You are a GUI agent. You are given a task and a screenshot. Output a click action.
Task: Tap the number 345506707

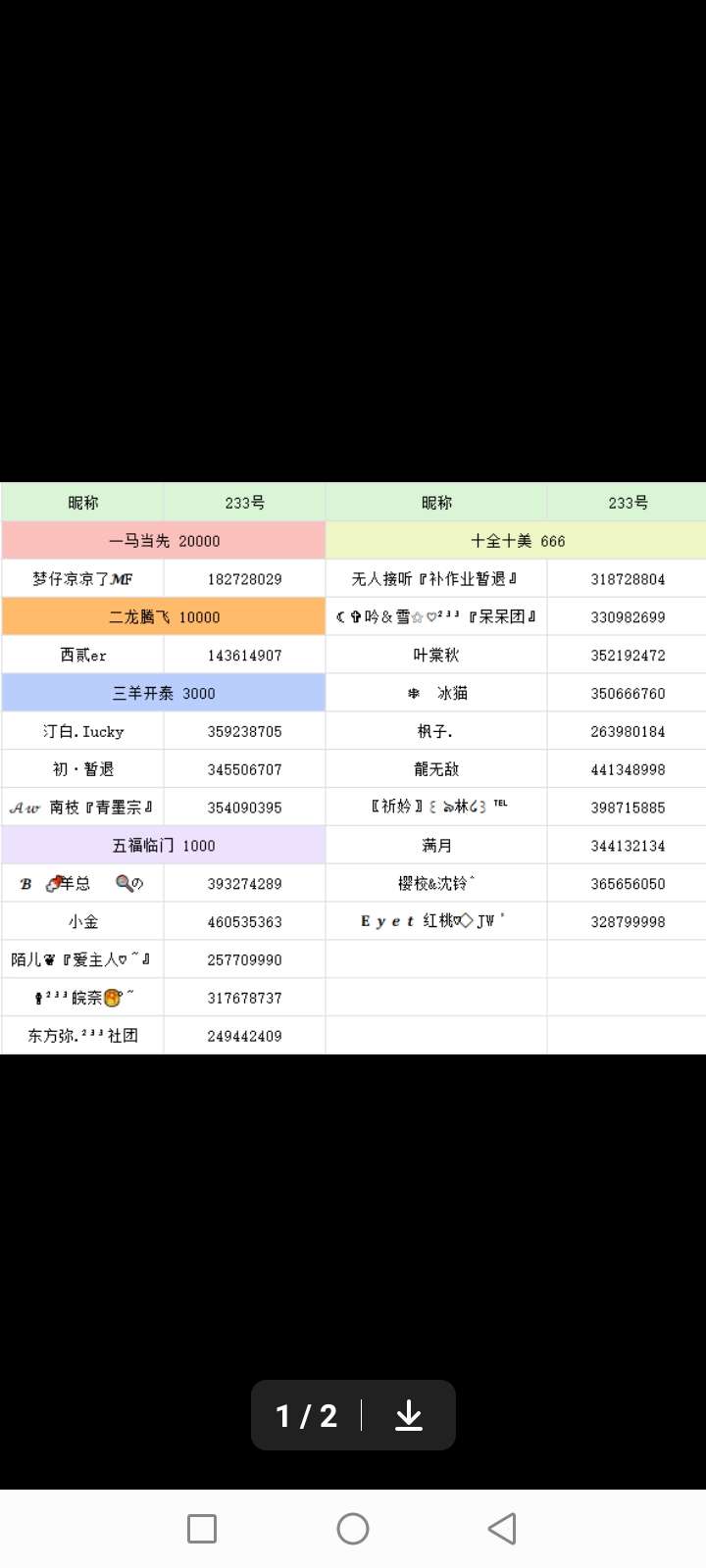click(244, 769)
